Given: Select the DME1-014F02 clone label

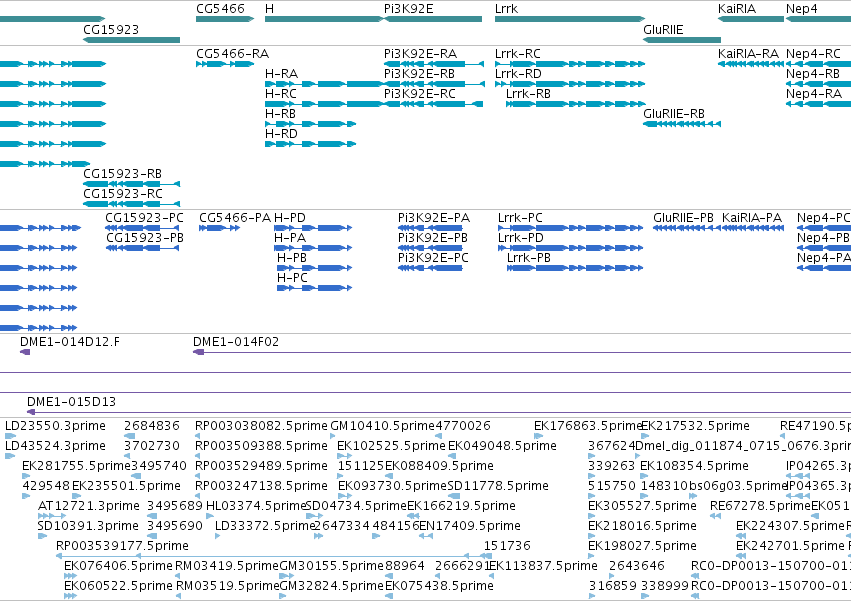Looking at the screenshot, I should tap(236, 341).
